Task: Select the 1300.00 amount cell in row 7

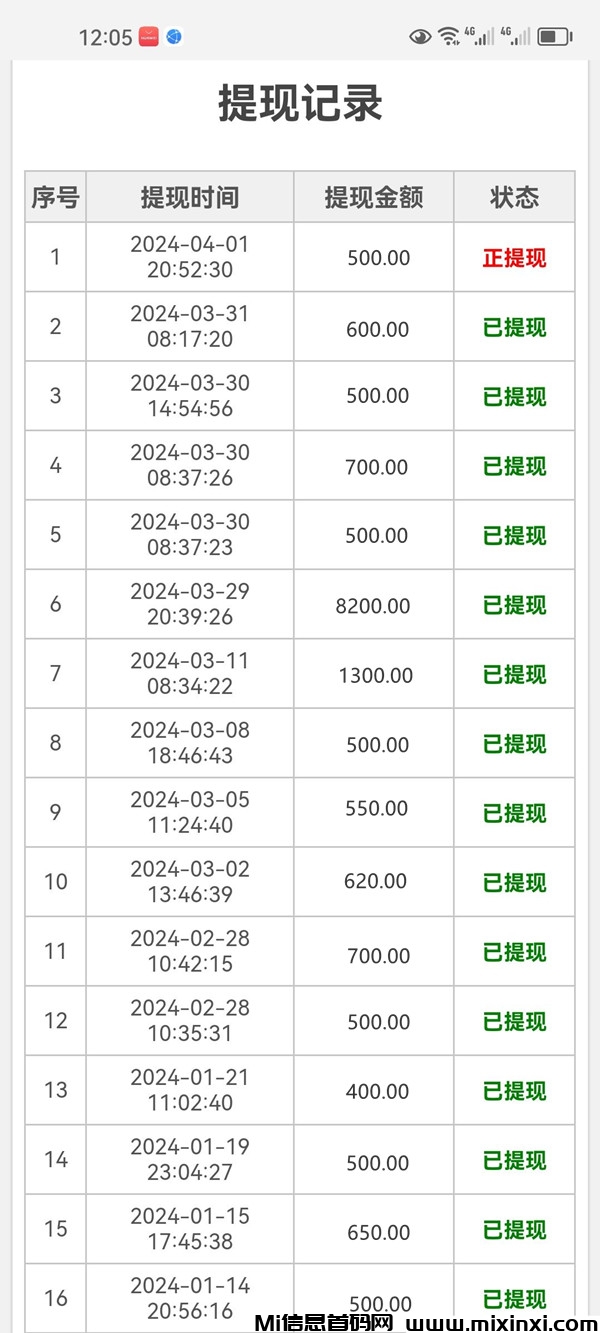Action: pyautogui.click(x=375, y=675)
